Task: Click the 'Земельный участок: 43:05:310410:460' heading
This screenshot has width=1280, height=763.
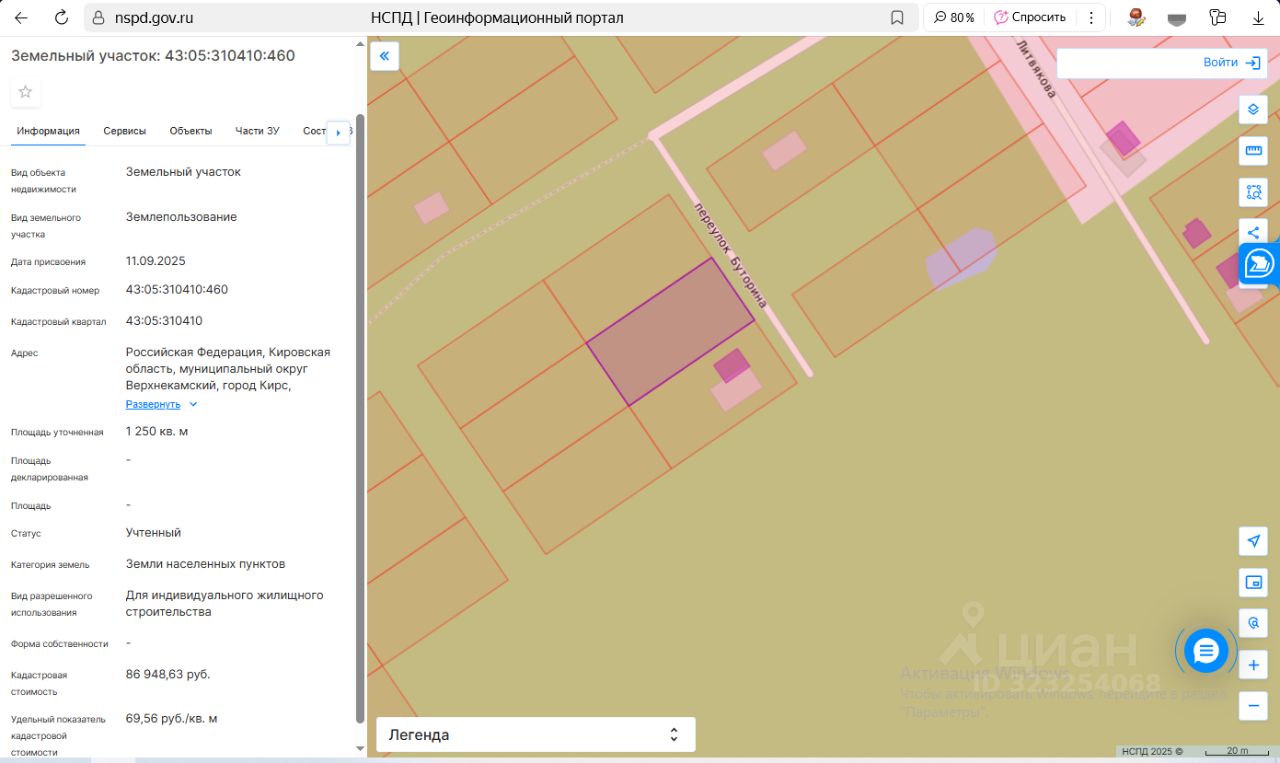Action: 153,56
